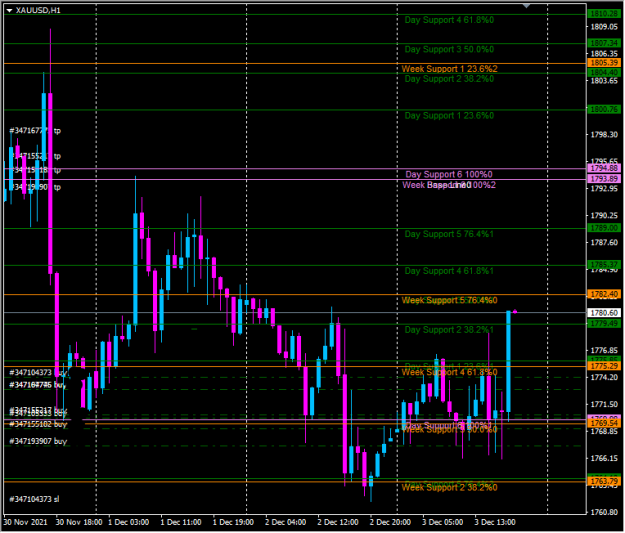
Task: Click the Day Support 2 38.2%1 label
Action: 449,330
